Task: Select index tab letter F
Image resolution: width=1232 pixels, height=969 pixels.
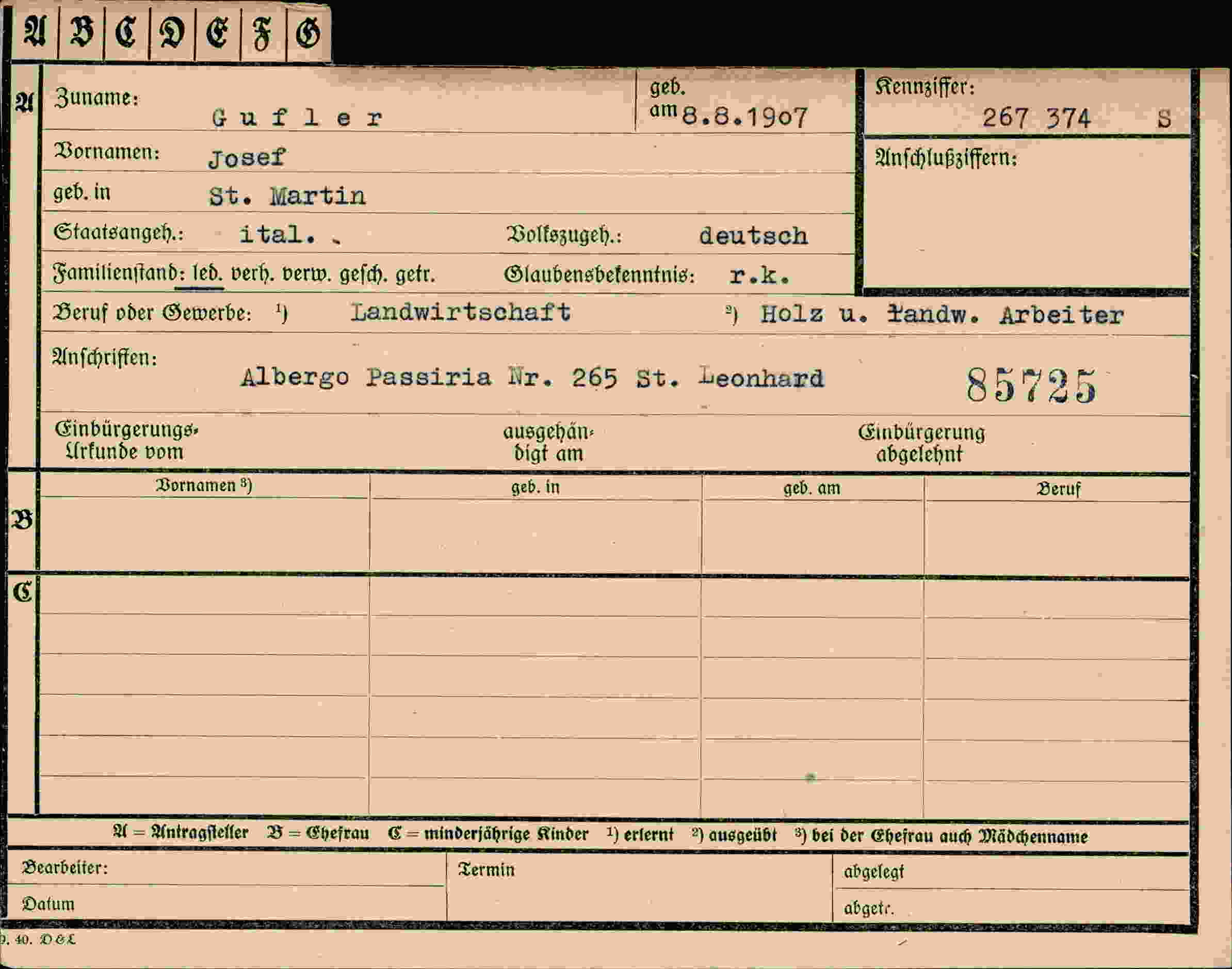Action: pyautogui.click(x=263, y=33)
